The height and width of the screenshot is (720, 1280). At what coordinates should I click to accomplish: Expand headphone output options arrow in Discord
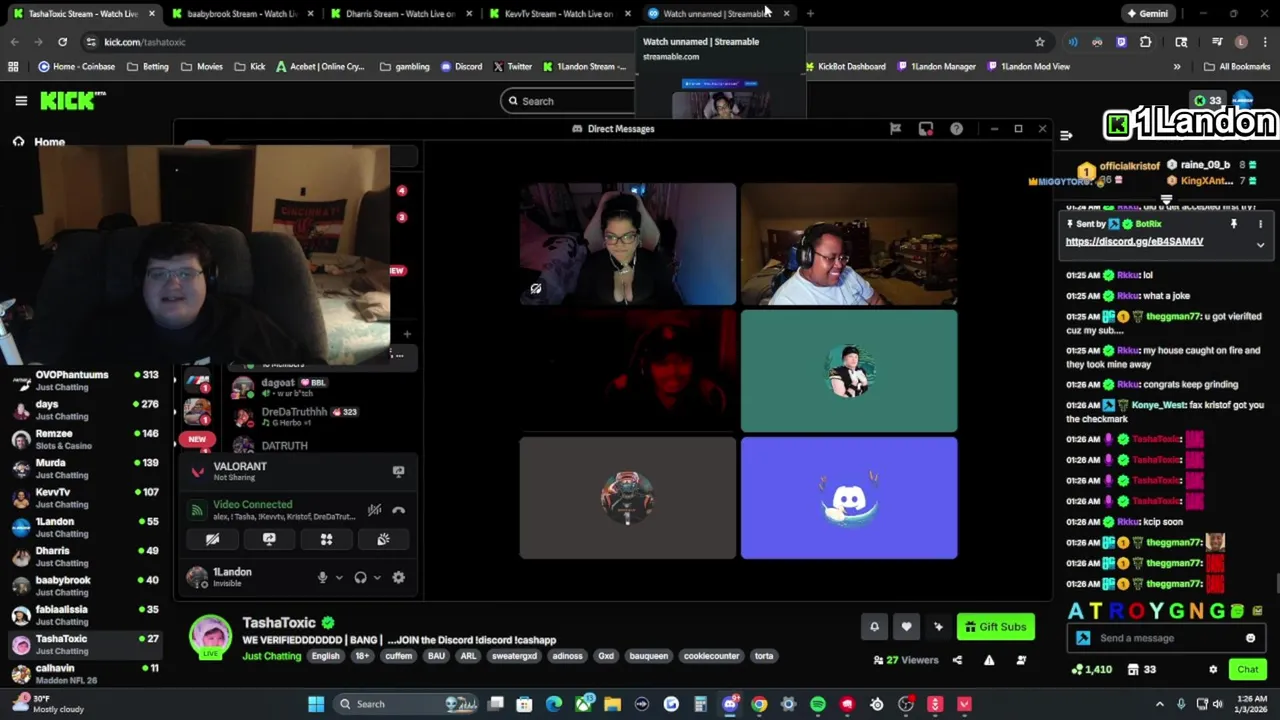(377, 577)
